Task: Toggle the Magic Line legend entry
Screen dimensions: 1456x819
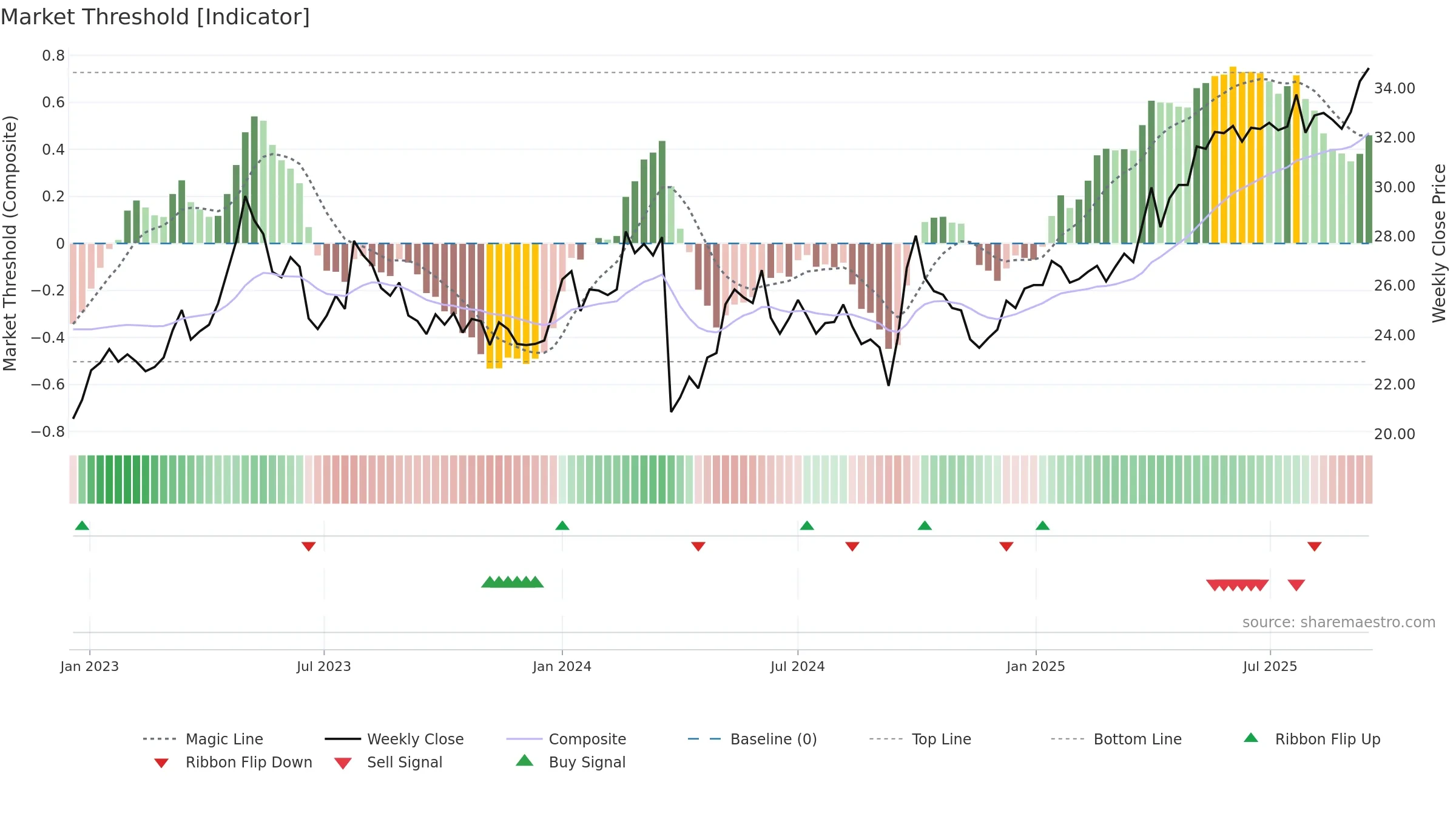Action: [x=203, y=739]
